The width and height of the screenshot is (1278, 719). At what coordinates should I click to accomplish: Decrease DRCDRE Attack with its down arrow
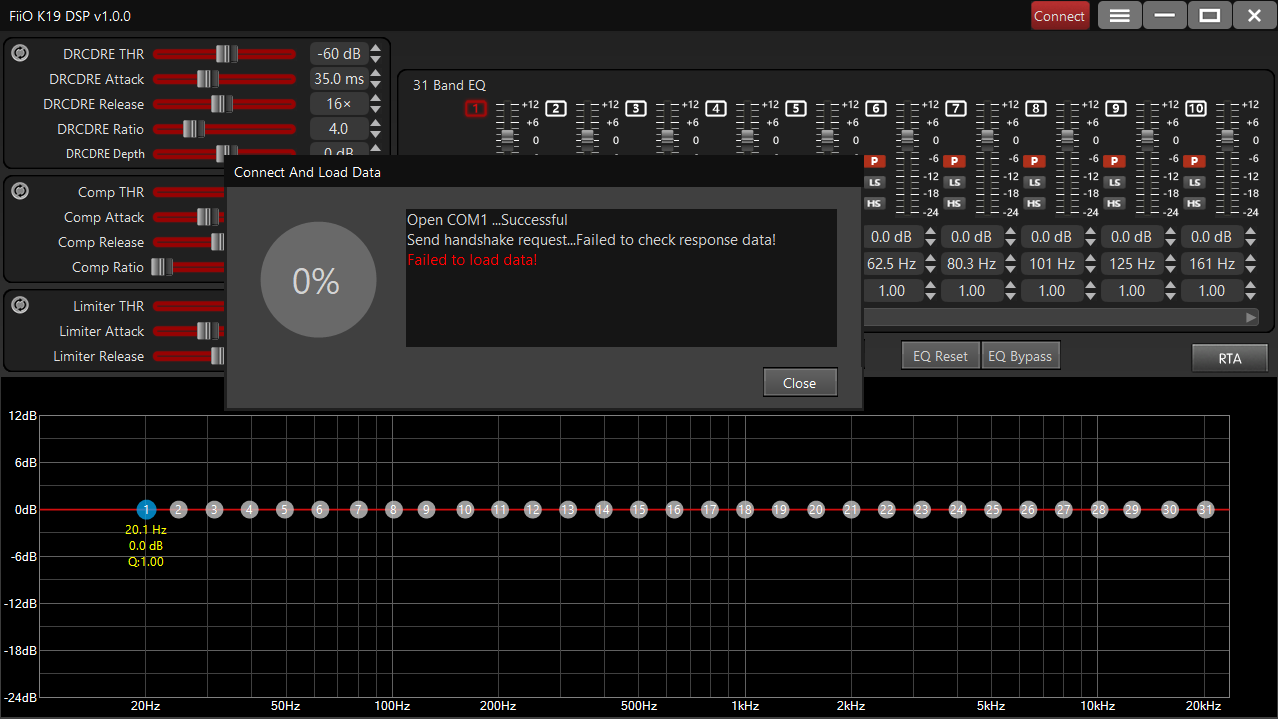376,85
